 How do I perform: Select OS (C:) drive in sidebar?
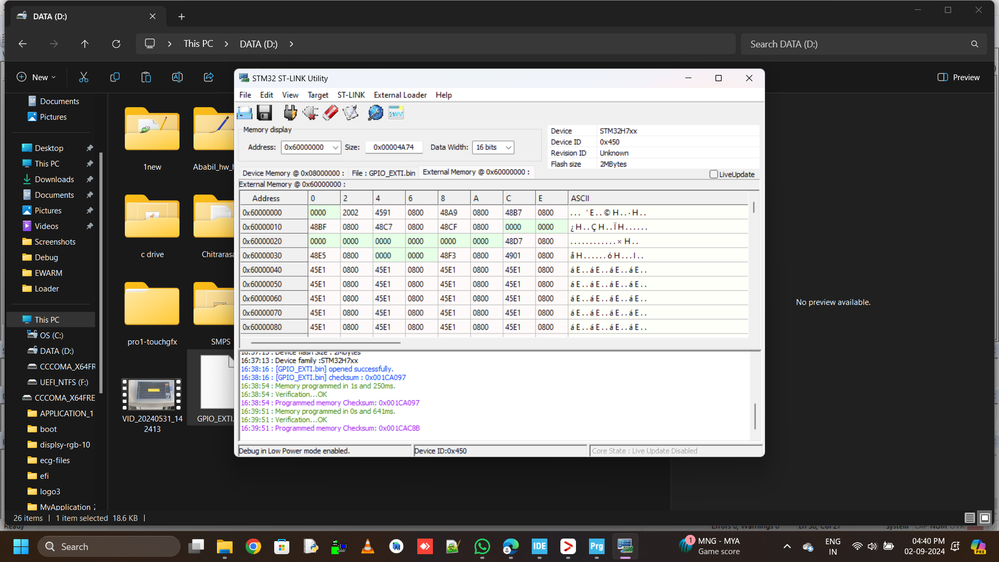pos(51,335)
